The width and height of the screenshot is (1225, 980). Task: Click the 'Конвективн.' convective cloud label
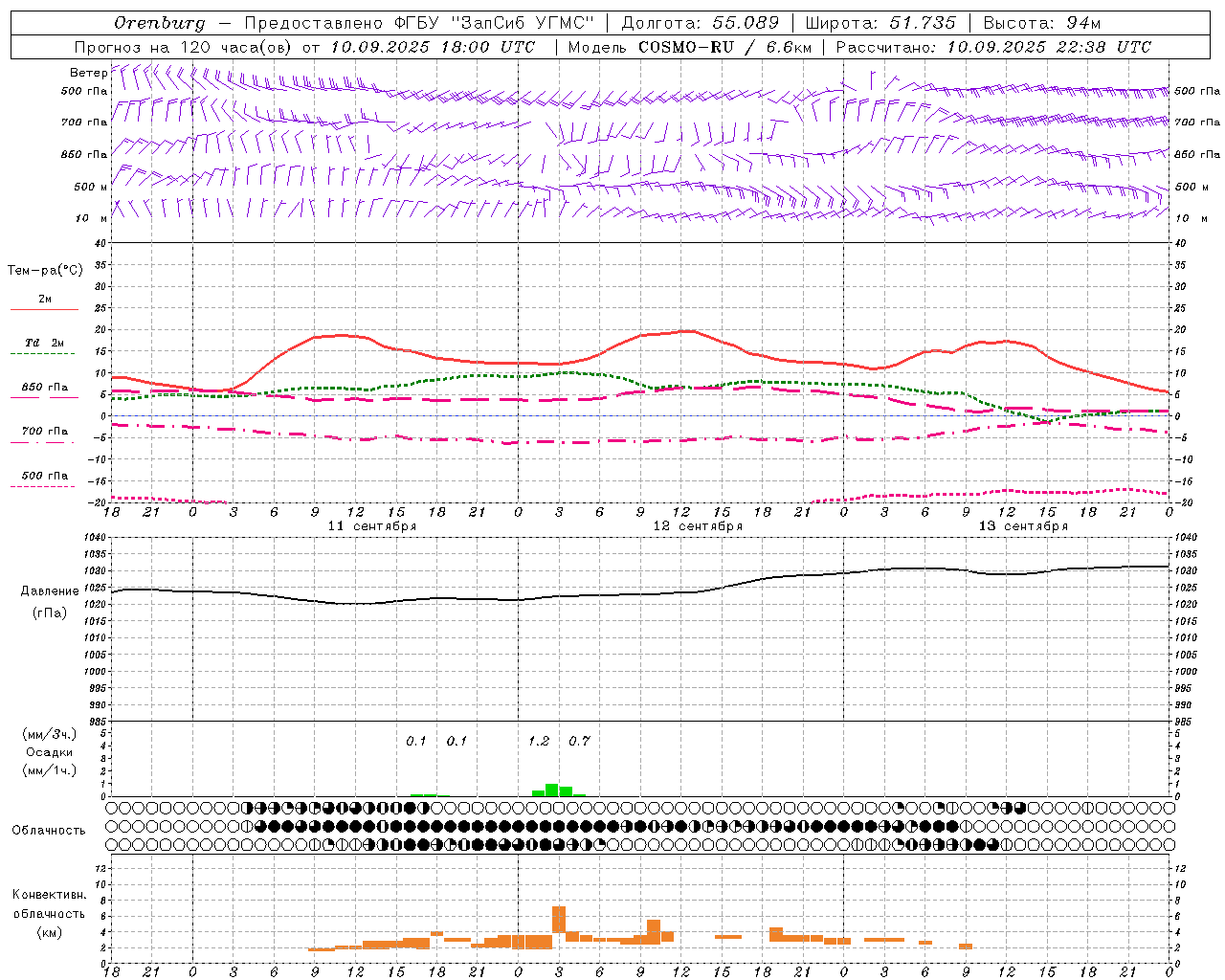coord(50,895)
